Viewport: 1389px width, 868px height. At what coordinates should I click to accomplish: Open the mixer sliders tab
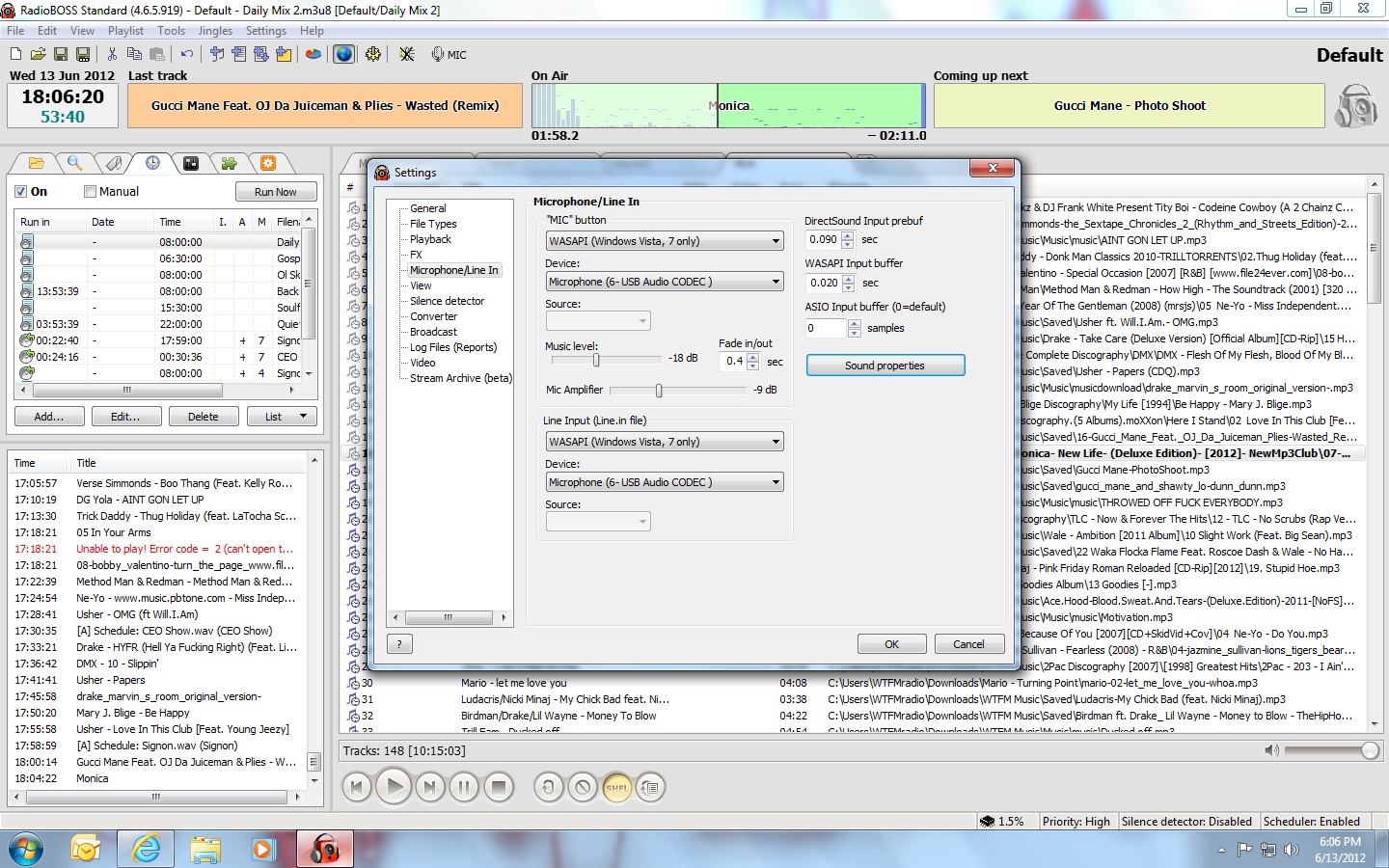(x=191, y=163)
